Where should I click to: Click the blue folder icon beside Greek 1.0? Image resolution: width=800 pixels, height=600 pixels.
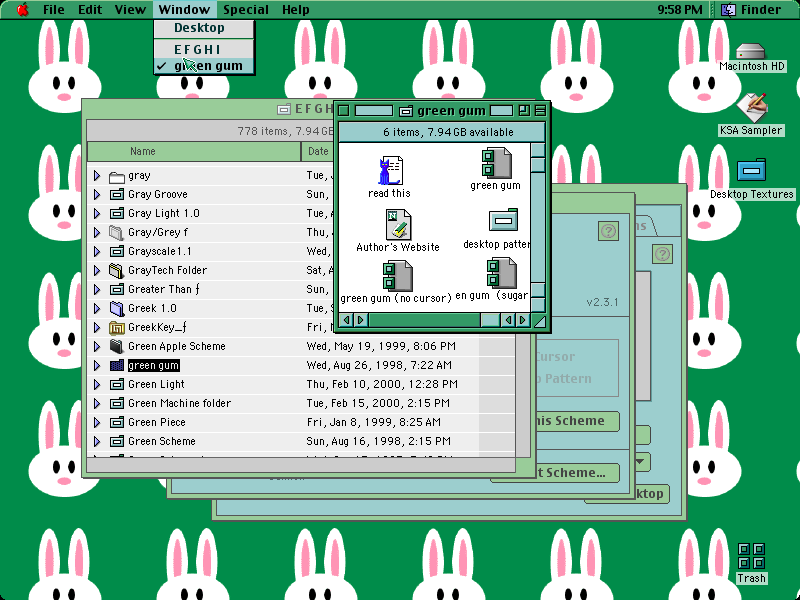tap(117, 309)
